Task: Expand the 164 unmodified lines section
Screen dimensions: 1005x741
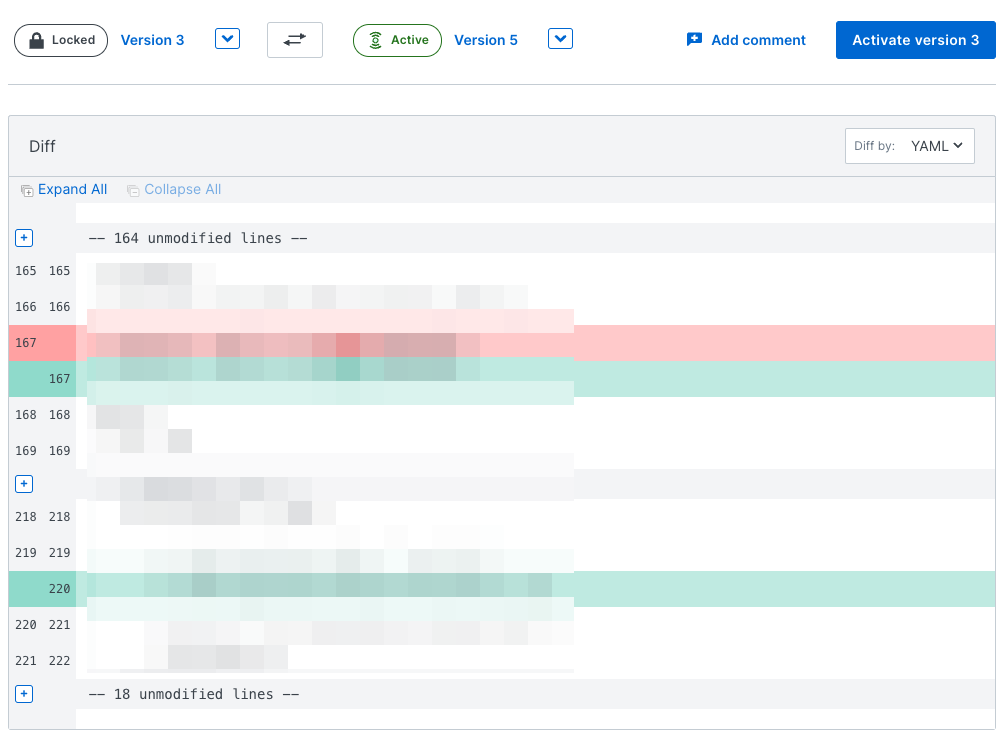Action: [25, 238]
